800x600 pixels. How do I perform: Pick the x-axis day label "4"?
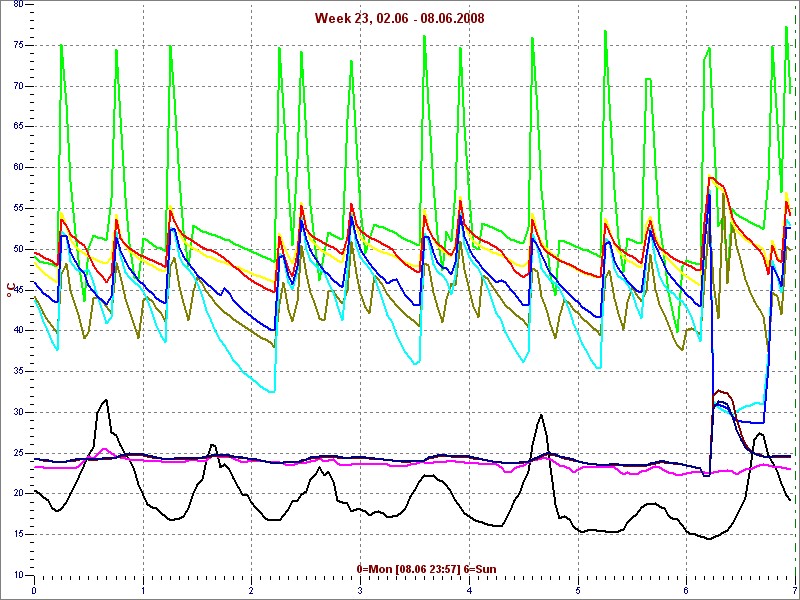tap(469, 592)
